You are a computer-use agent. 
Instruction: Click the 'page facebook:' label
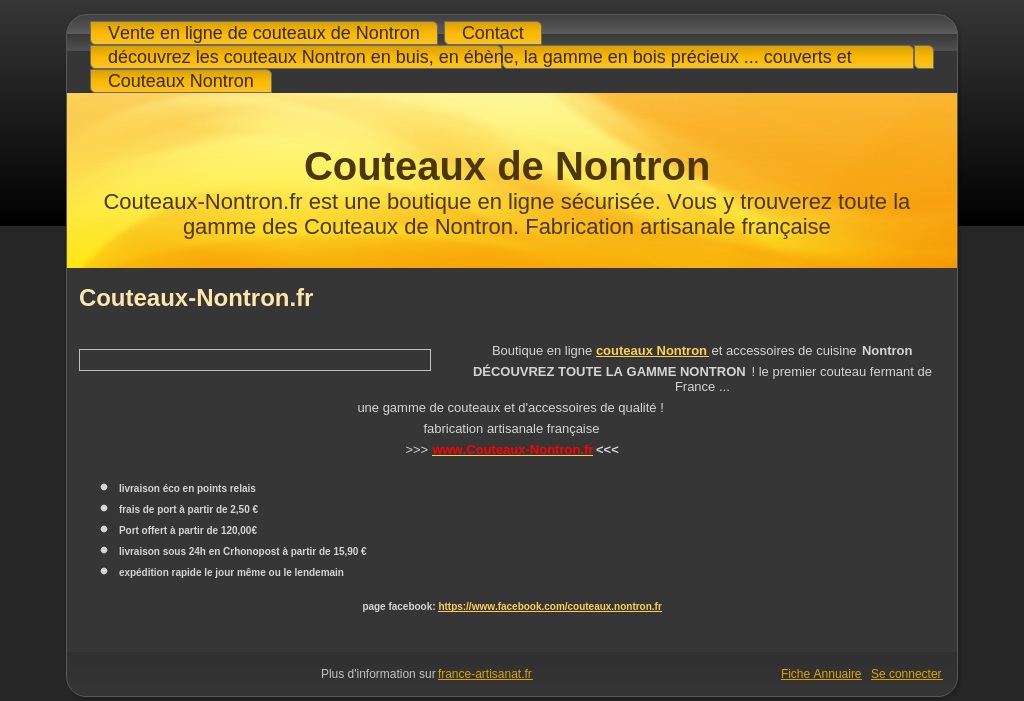point(399,606)
